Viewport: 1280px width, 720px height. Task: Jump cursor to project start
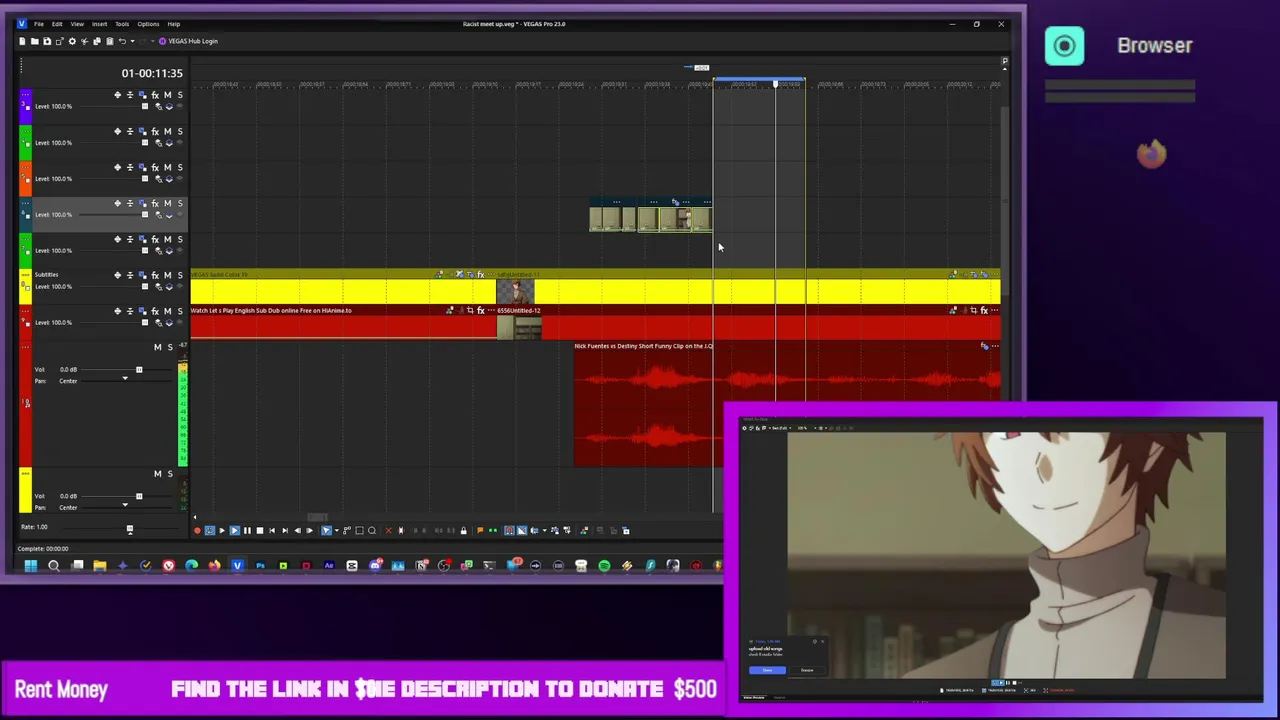[272, 530]
